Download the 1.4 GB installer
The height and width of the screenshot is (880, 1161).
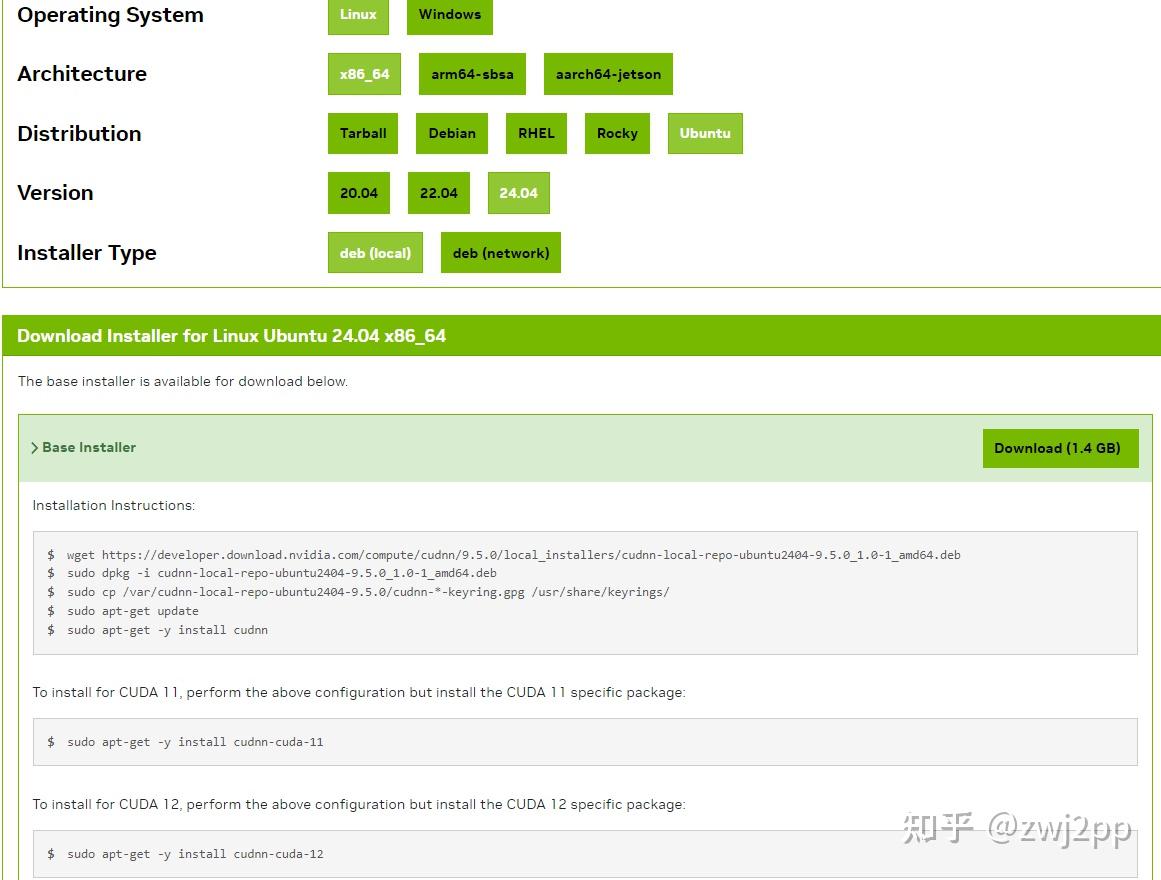[1060, 448]
